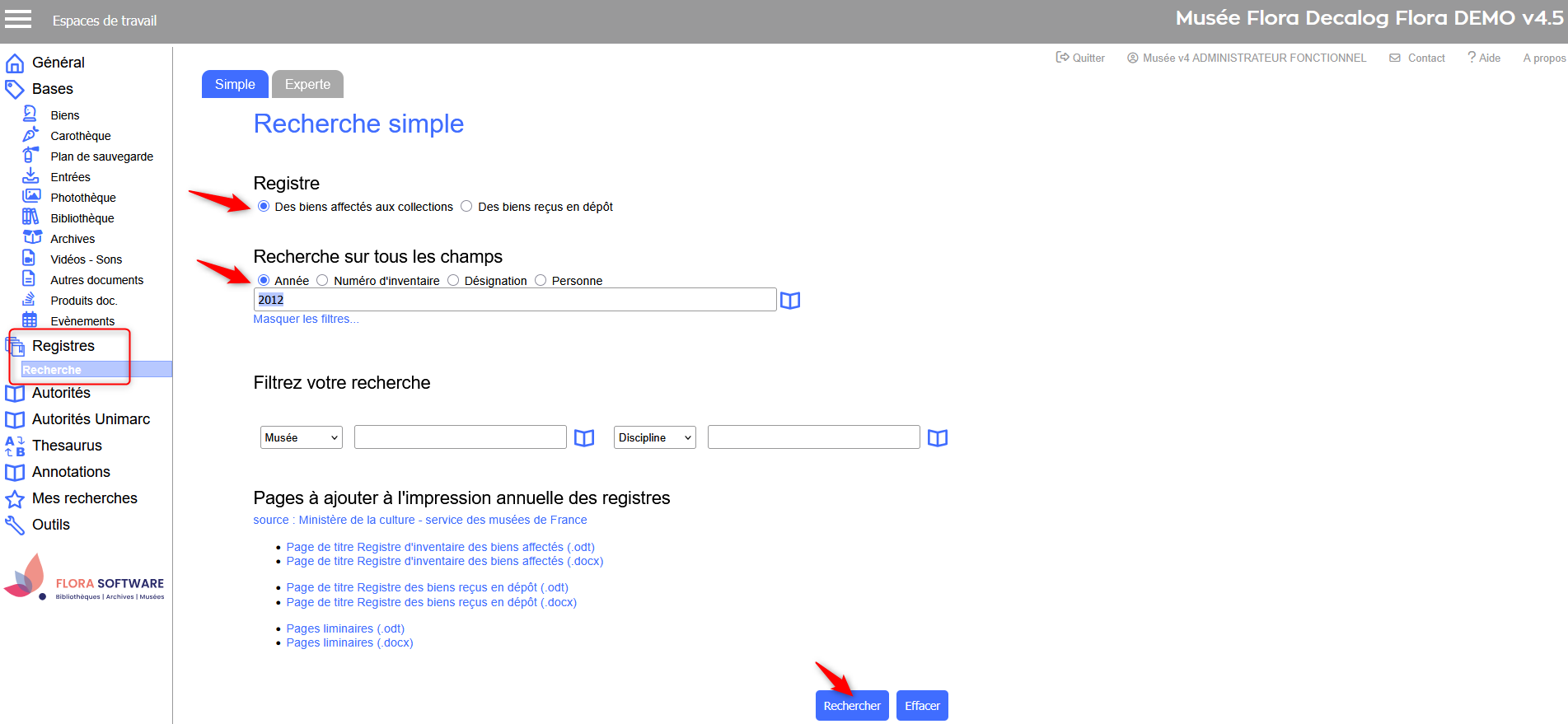Image resolution: width=1568 pixels, height=724 pixels.
Task: Open the Outils wrench section
Action: (50, 525)
